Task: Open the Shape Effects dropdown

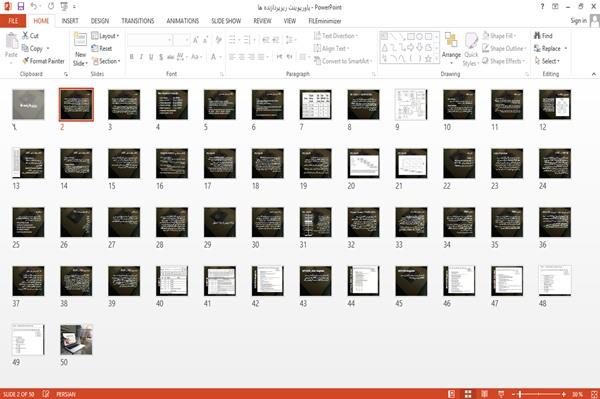Action: click(x=504, y=61)
